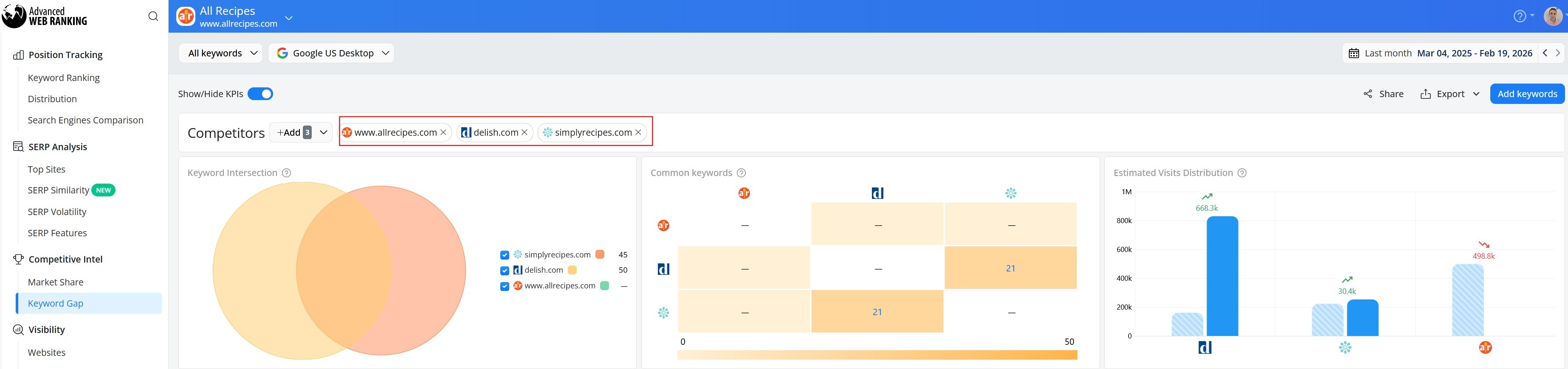Click the Advanced Web Ranking logo
Viewport: 1568px width, 369px height.
click(45, 16)
